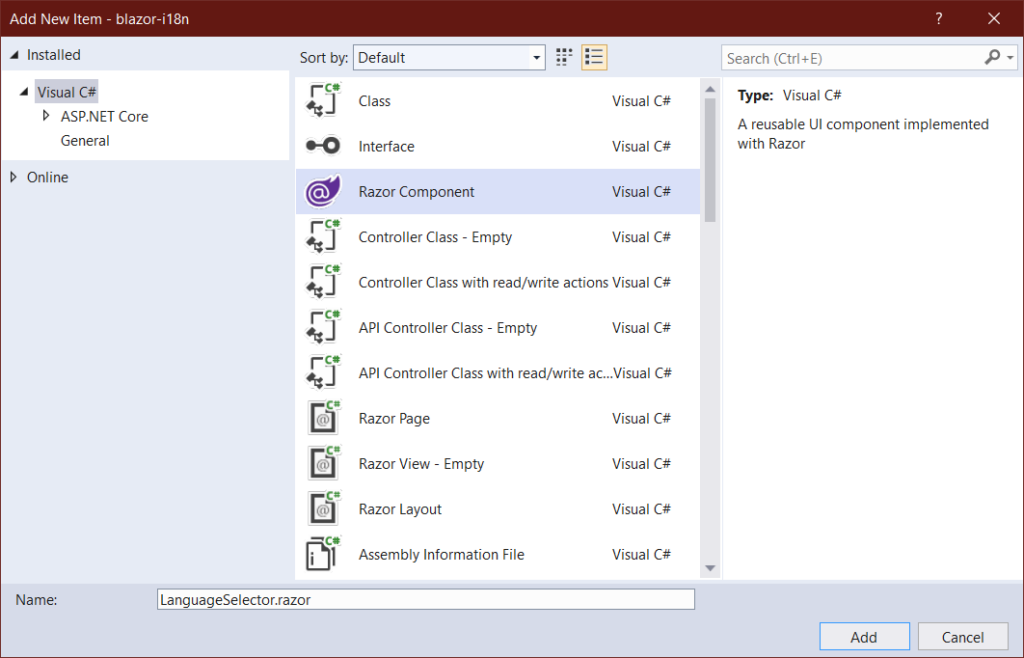Expand the Online node
1024x658 pixels.
click(x=14, y=177)
